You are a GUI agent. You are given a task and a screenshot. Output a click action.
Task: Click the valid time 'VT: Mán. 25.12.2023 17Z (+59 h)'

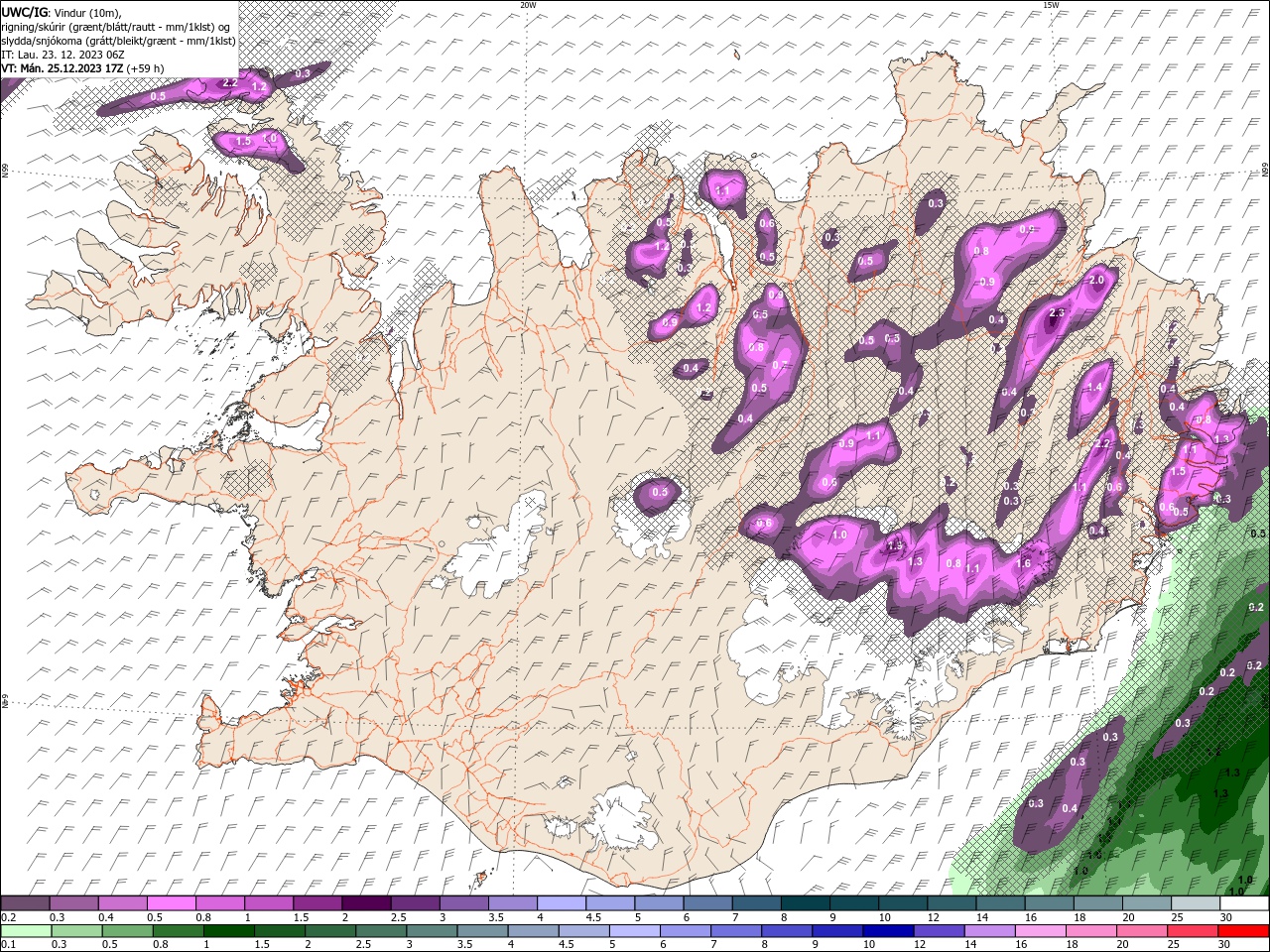(82, 68)
